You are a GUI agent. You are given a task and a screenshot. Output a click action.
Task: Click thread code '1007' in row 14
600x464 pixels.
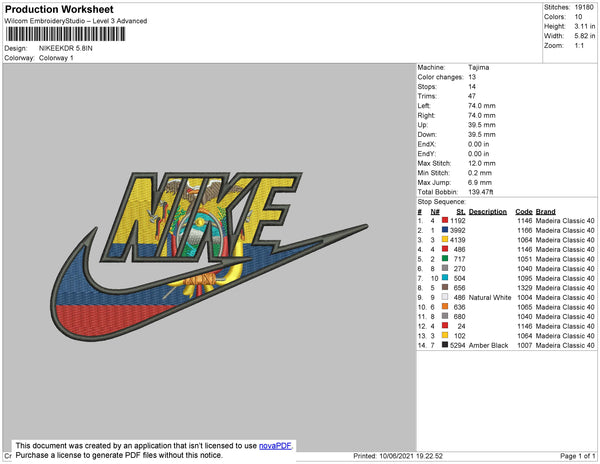pos(524,345)
